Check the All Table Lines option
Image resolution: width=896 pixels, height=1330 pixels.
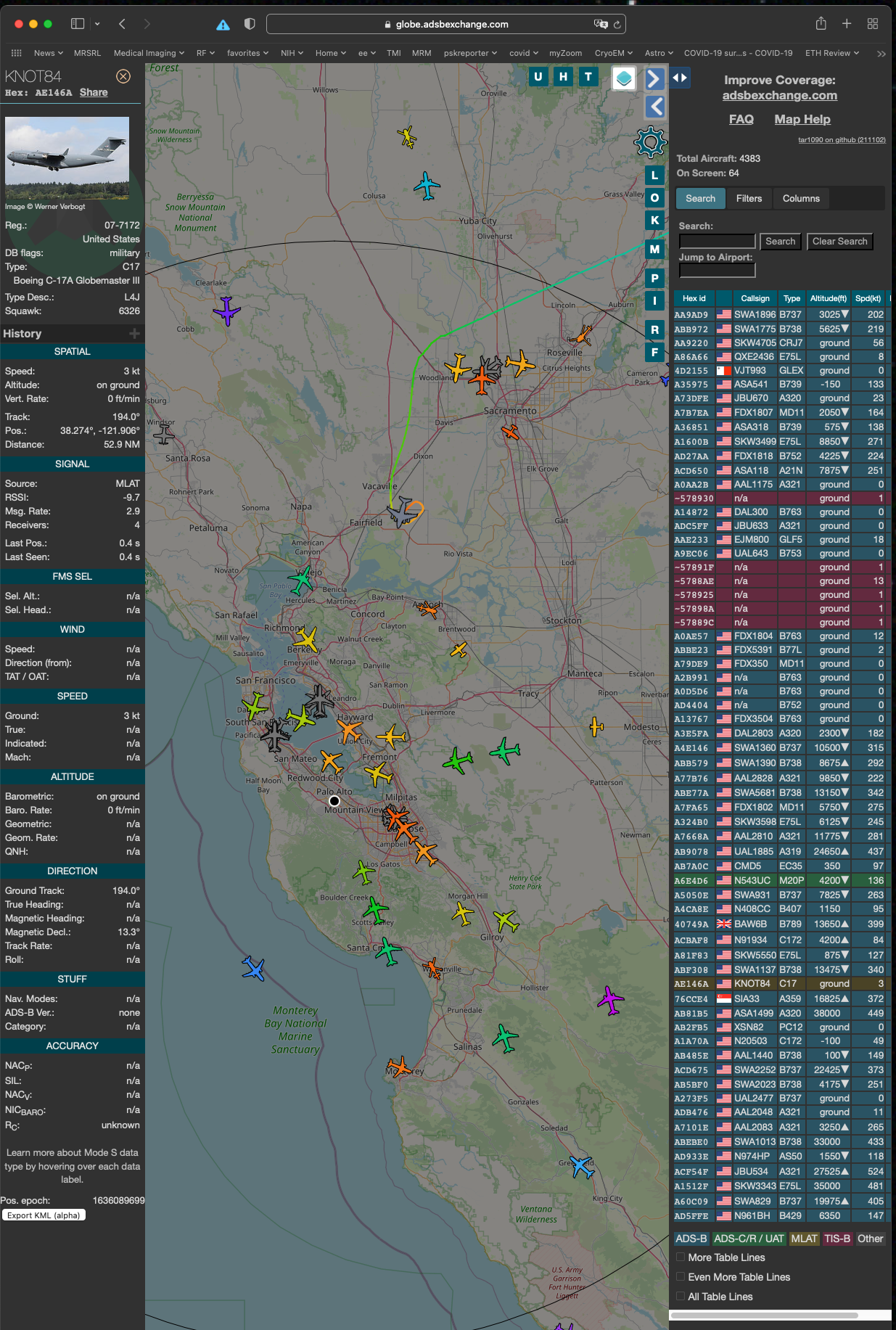pyautogui.click(x=681, y=1296)
